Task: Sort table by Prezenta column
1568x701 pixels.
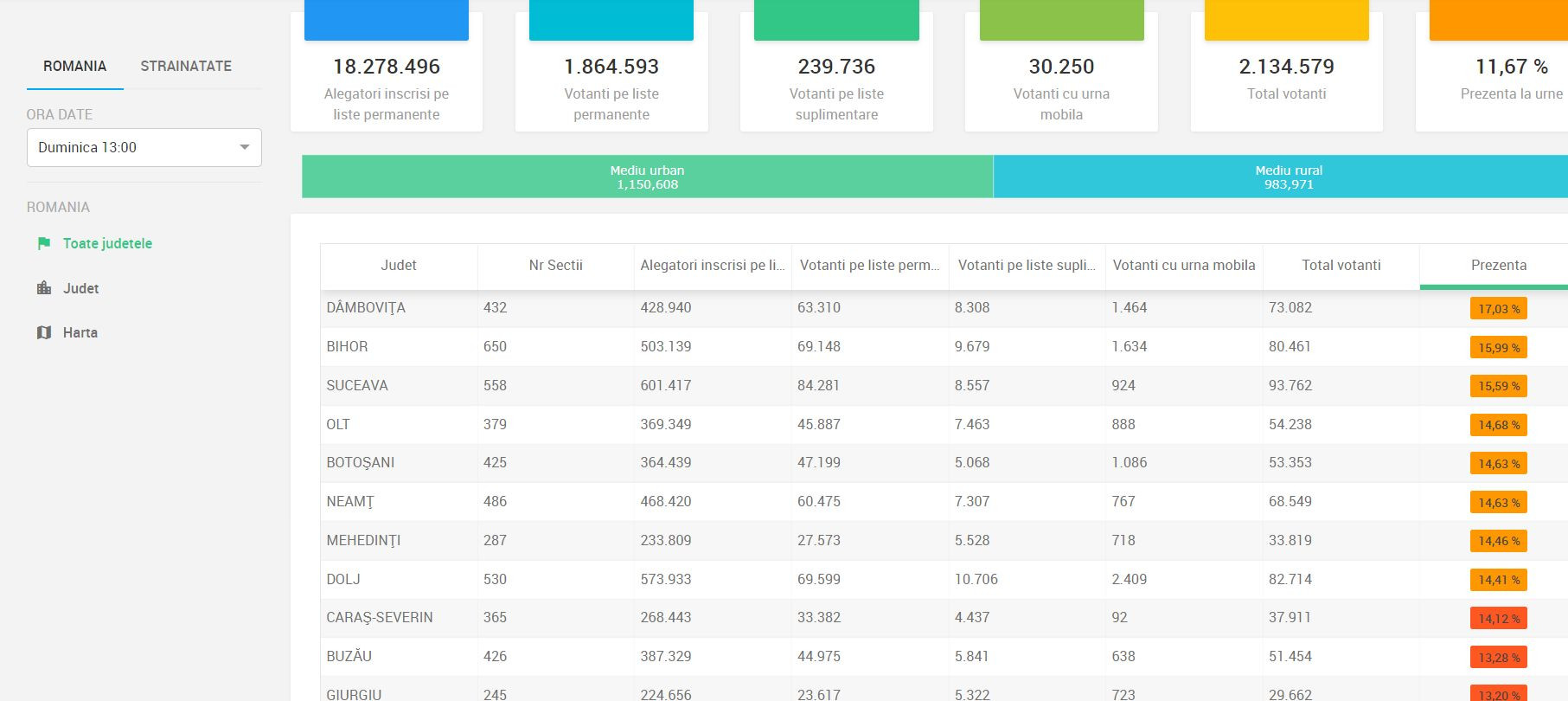Action: 1498,266
